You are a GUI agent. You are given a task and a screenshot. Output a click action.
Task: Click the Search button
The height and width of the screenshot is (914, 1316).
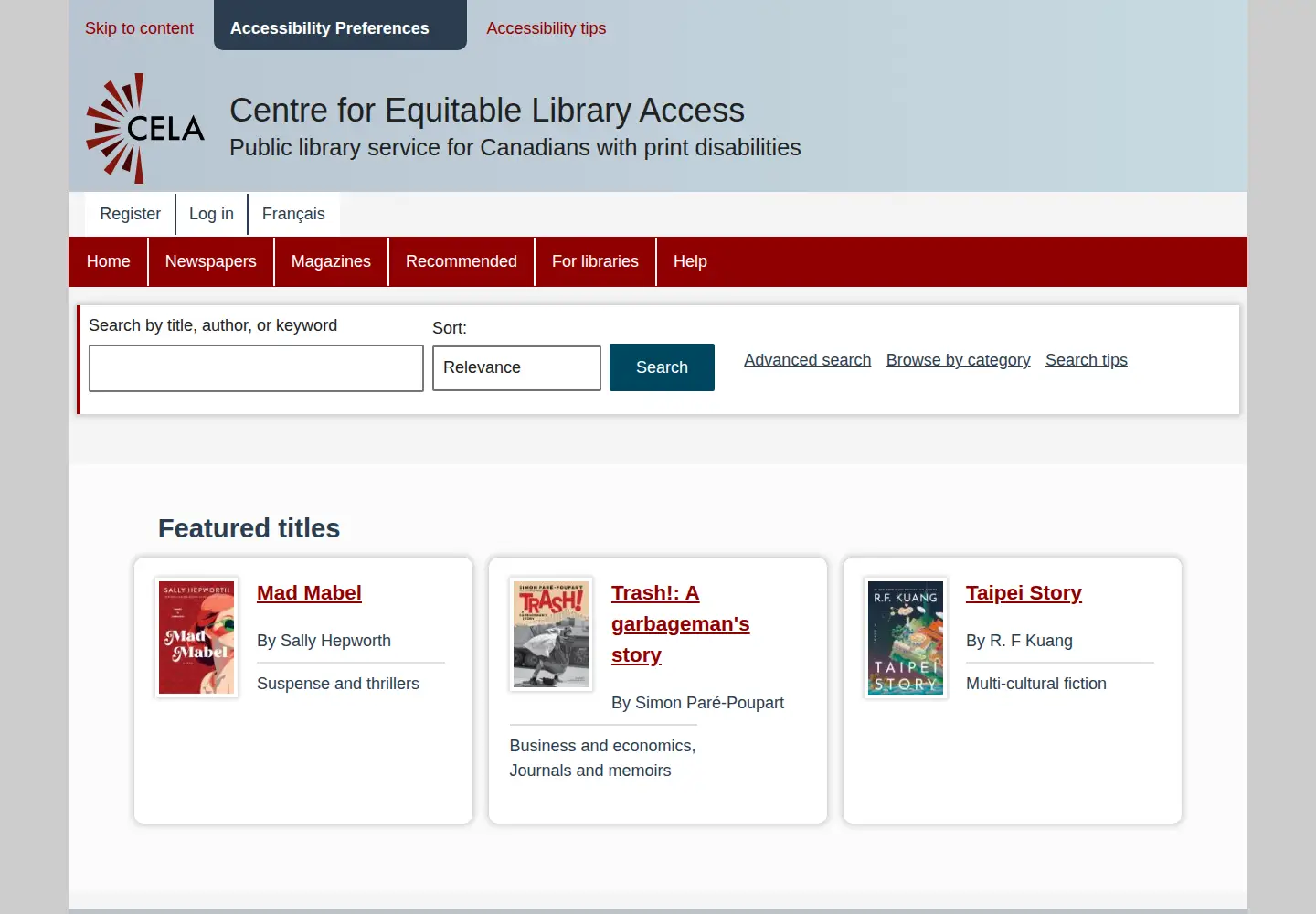click(662, 367)
